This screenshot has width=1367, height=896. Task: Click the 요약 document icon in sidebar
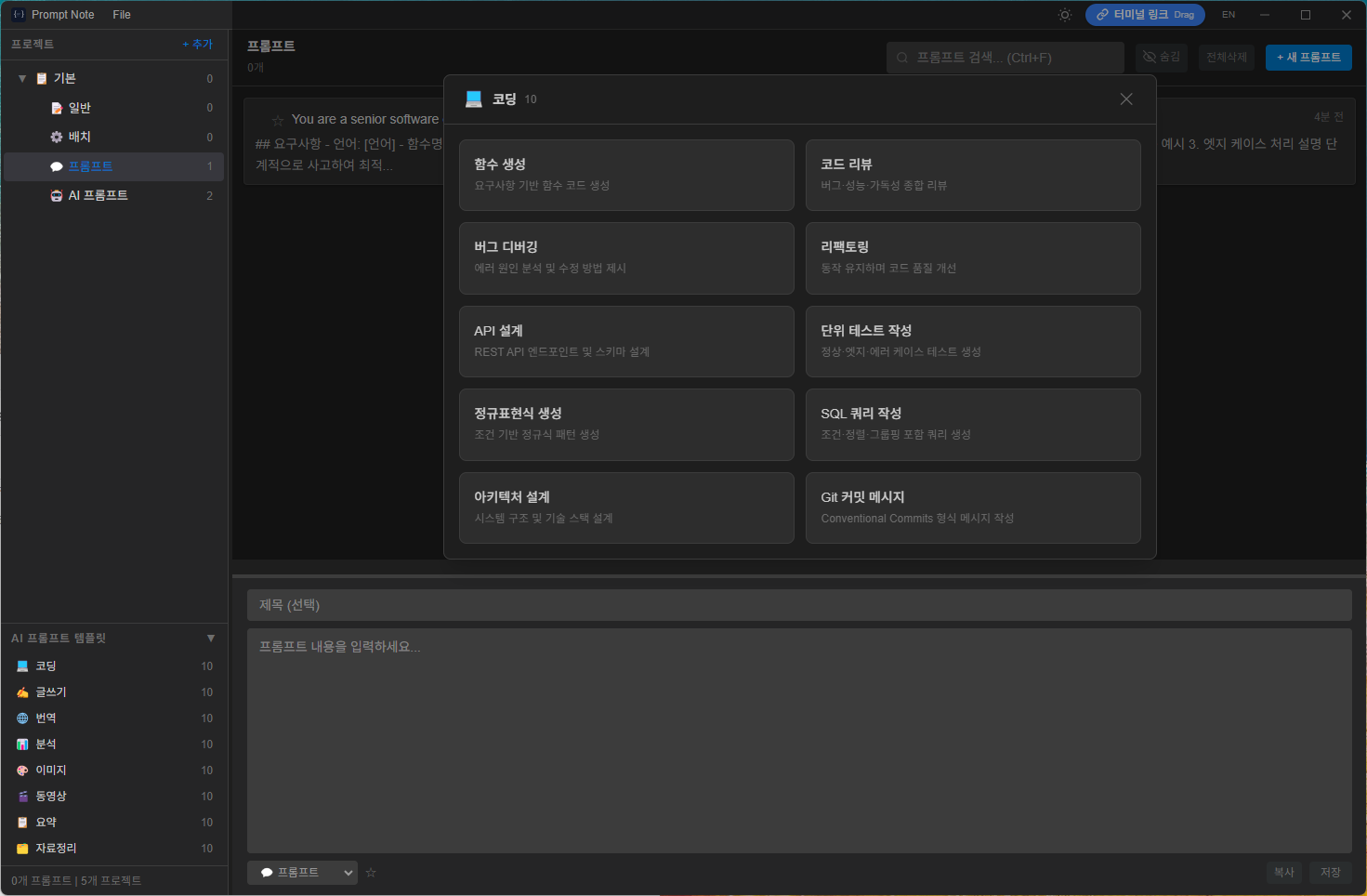click(20, 822)
